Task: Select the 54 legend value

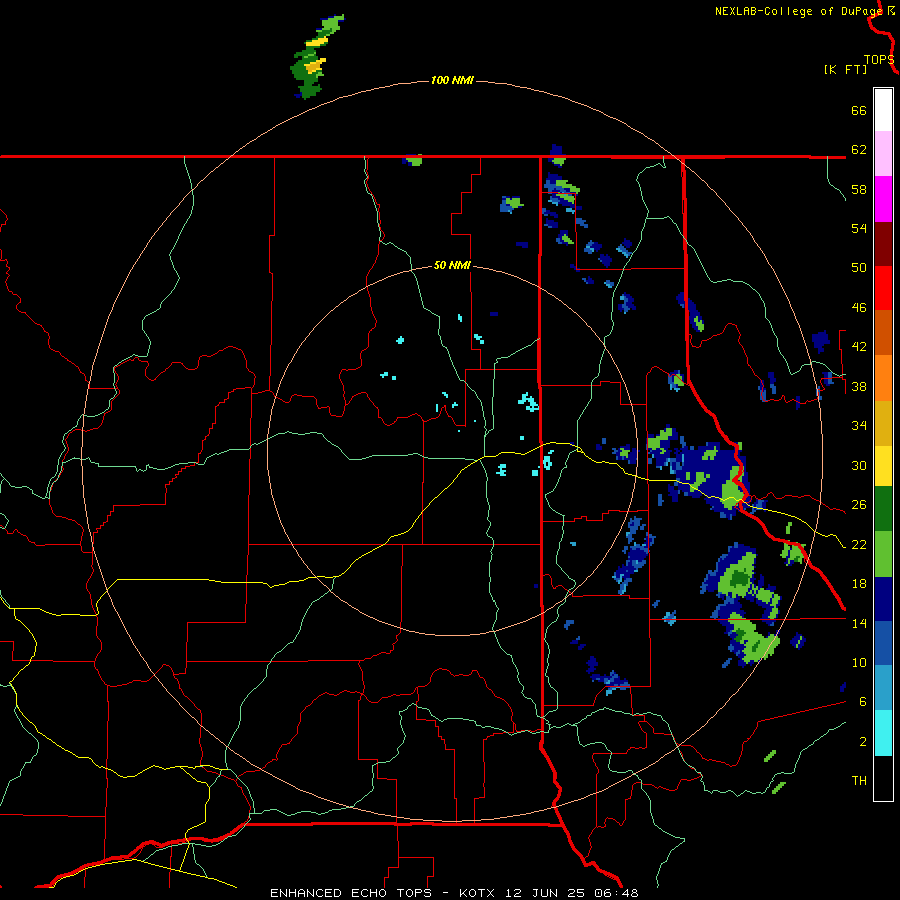Action: pos(859,228)
